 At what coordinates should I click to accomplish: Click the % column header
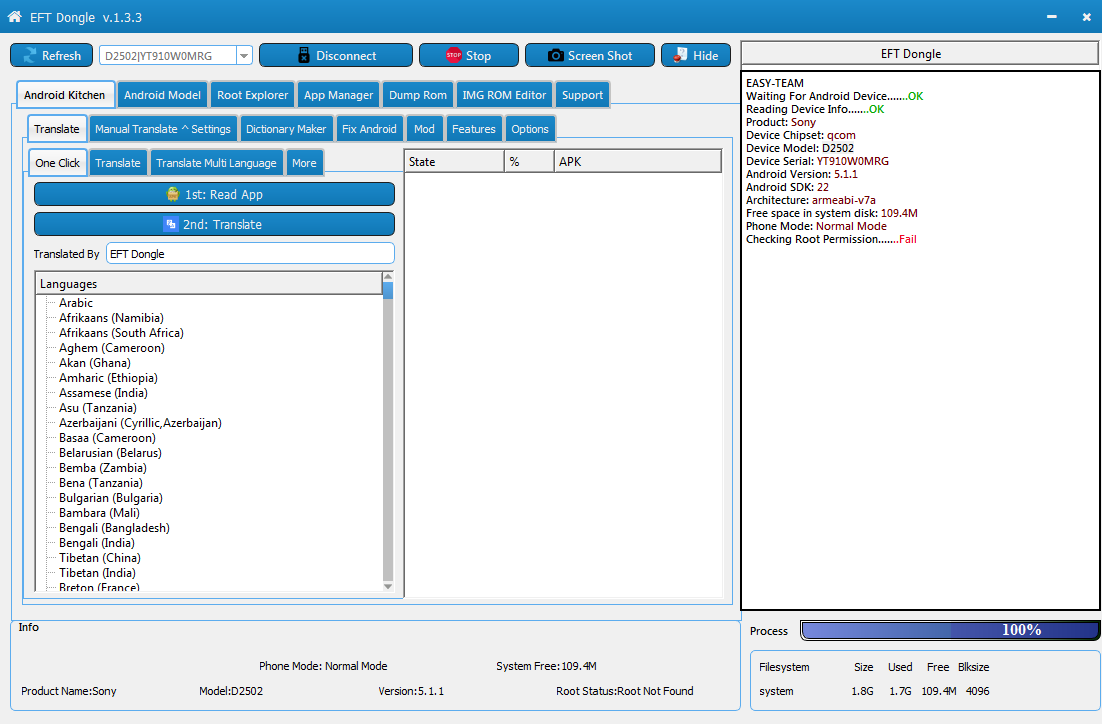click(529, 162)
